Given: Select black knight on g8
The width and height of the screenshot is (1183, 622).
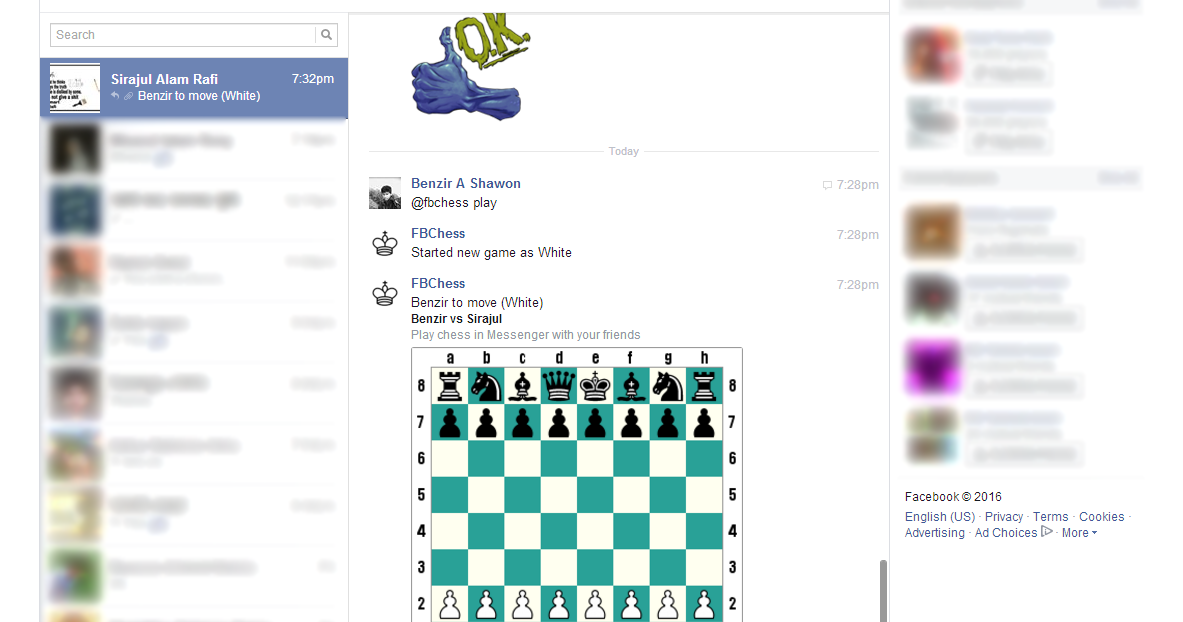Looking at the screenshot, I should click(x=667, y=386).
